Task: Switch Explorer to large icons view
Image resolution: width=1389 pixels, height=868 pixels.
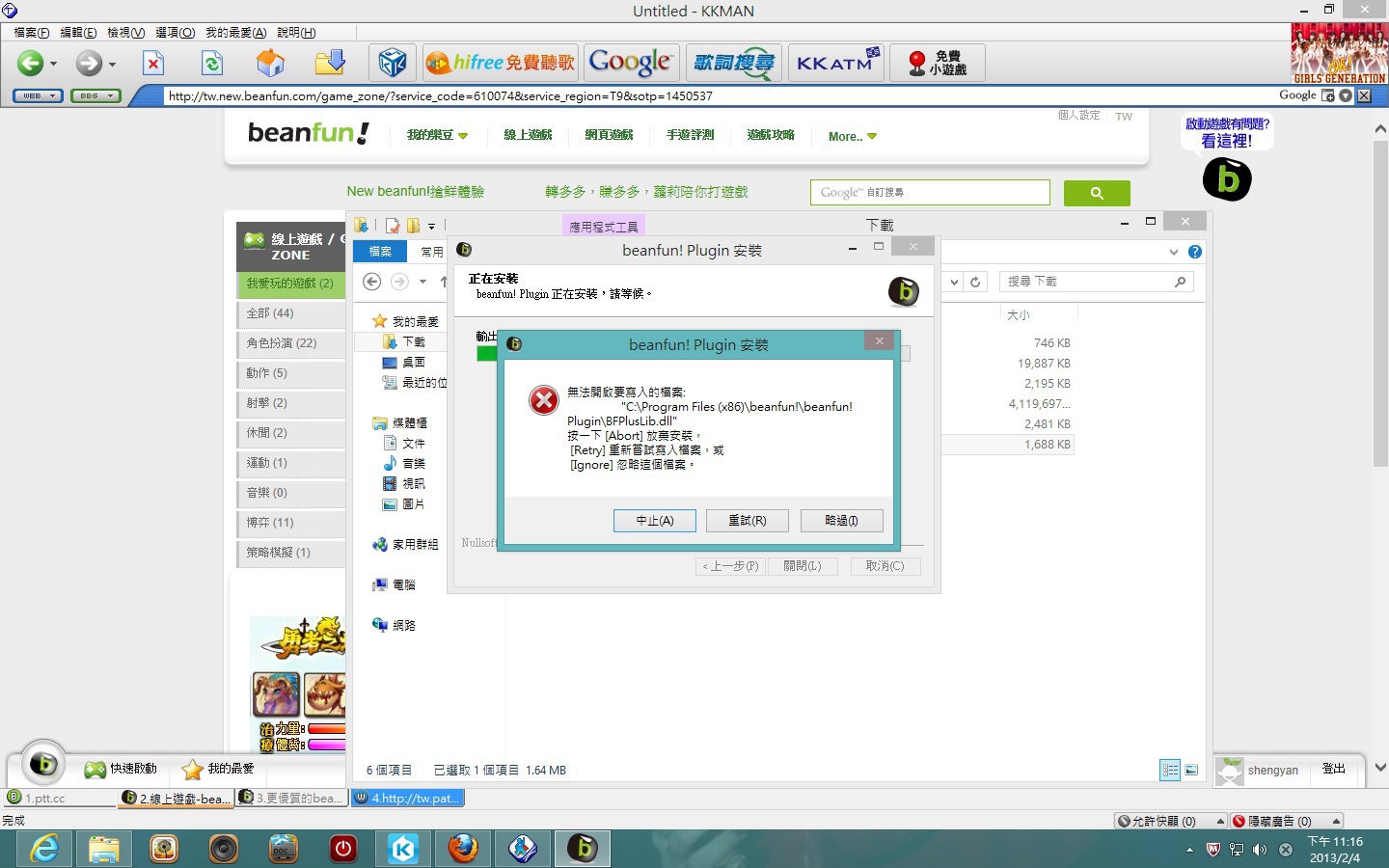Action: pos(1191,770)
